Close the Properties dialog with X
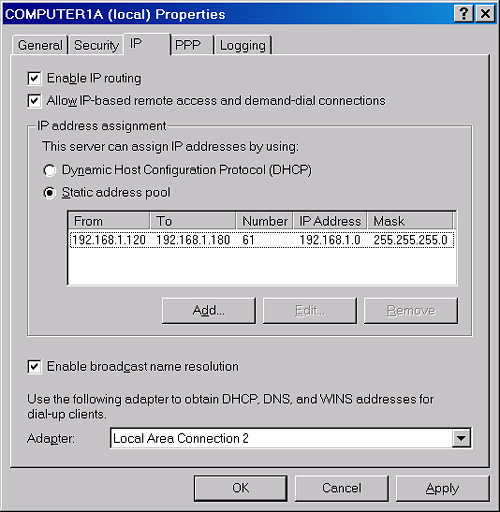The height and width of the screenshot is (512, 500). tap(485, 14)
